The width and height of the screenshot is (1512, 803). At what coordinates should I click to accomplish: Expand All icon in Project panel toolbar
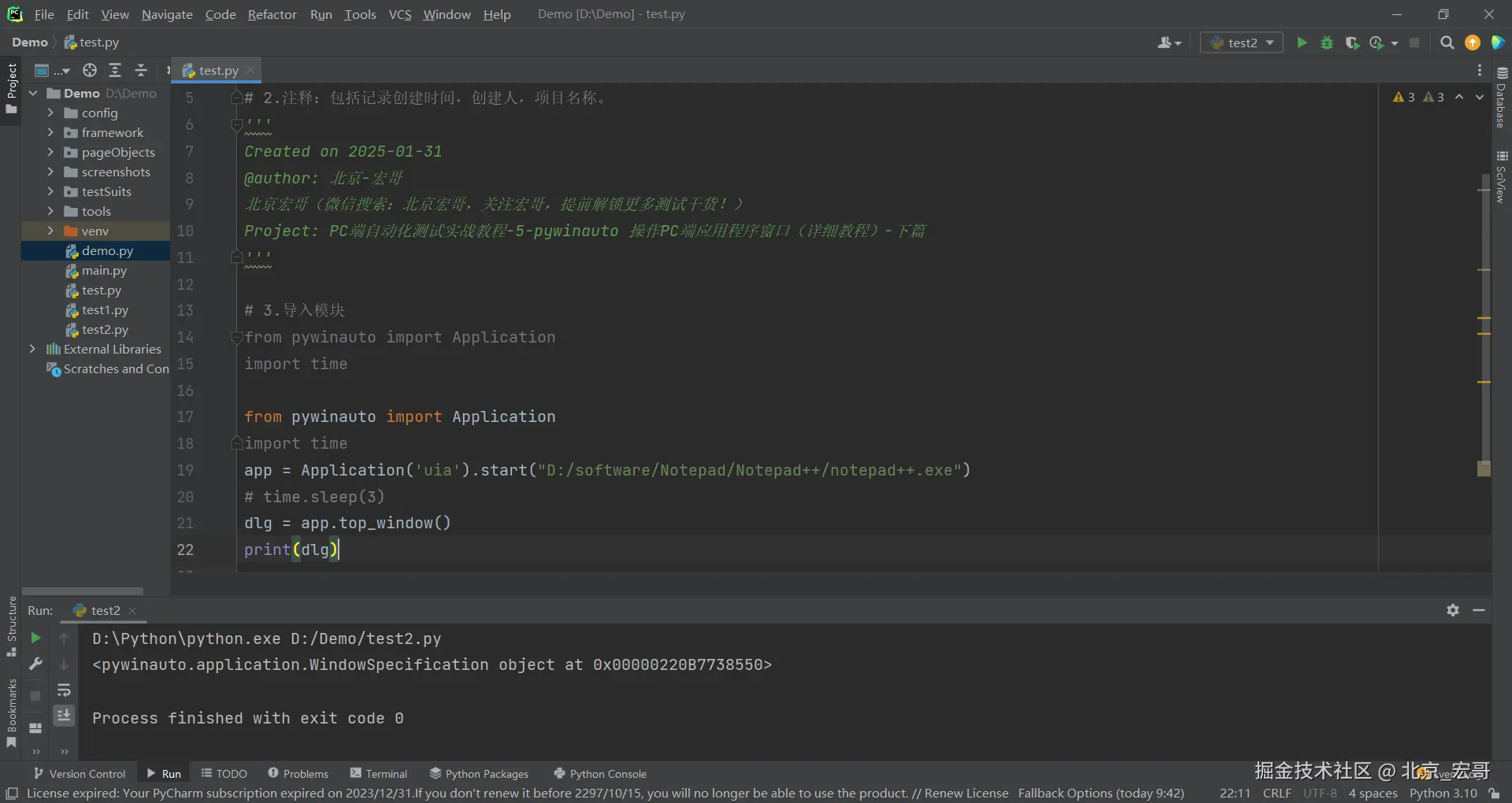(115, 70)
